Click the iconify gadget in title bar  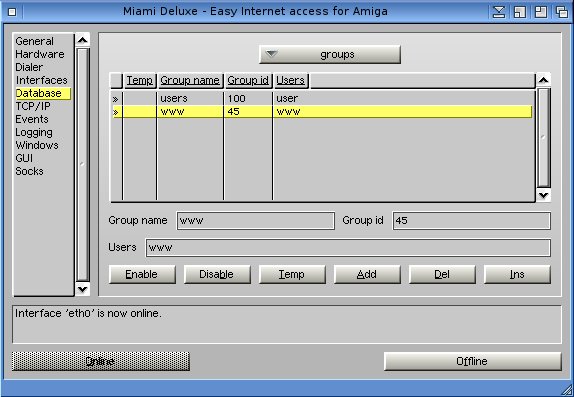click(x=499, y=12)
